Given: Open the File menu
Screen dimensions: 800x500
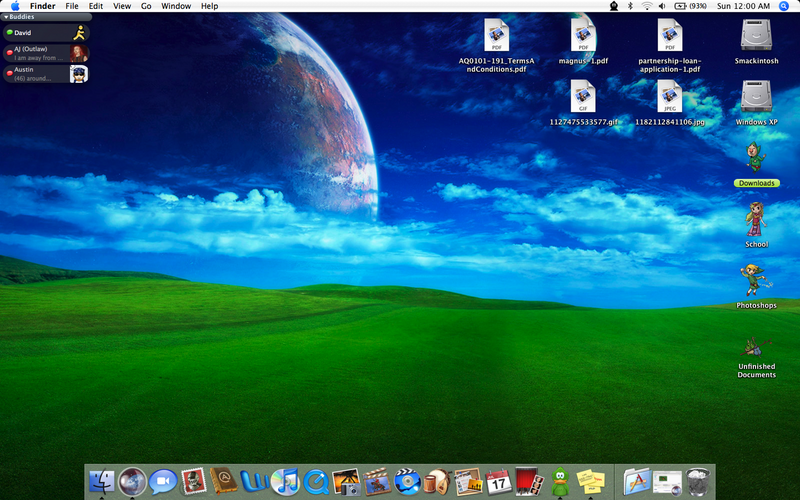Looking at the screenshot, I should (x=72, y=6).
